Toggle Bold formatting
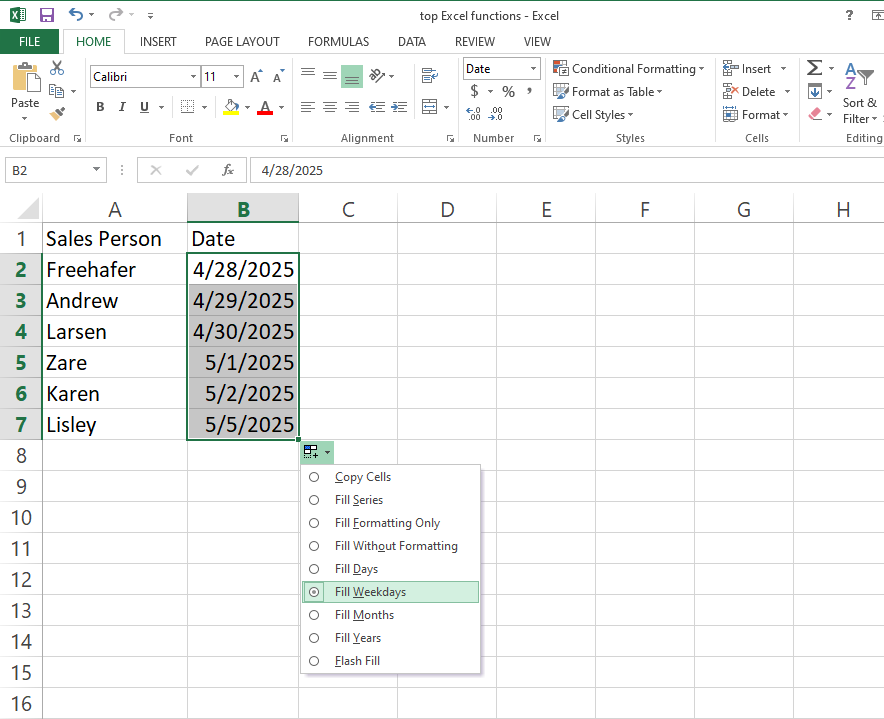Image resolution: width=884 pixels, height=719 pixels. point(100,107)
